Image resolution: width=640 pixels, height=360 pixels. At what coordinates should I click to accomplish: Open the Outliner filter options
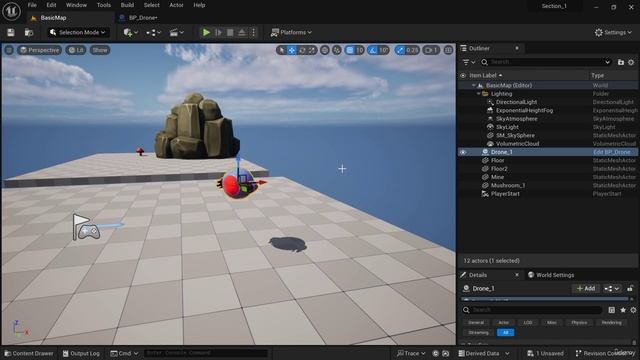click(469, 62)
